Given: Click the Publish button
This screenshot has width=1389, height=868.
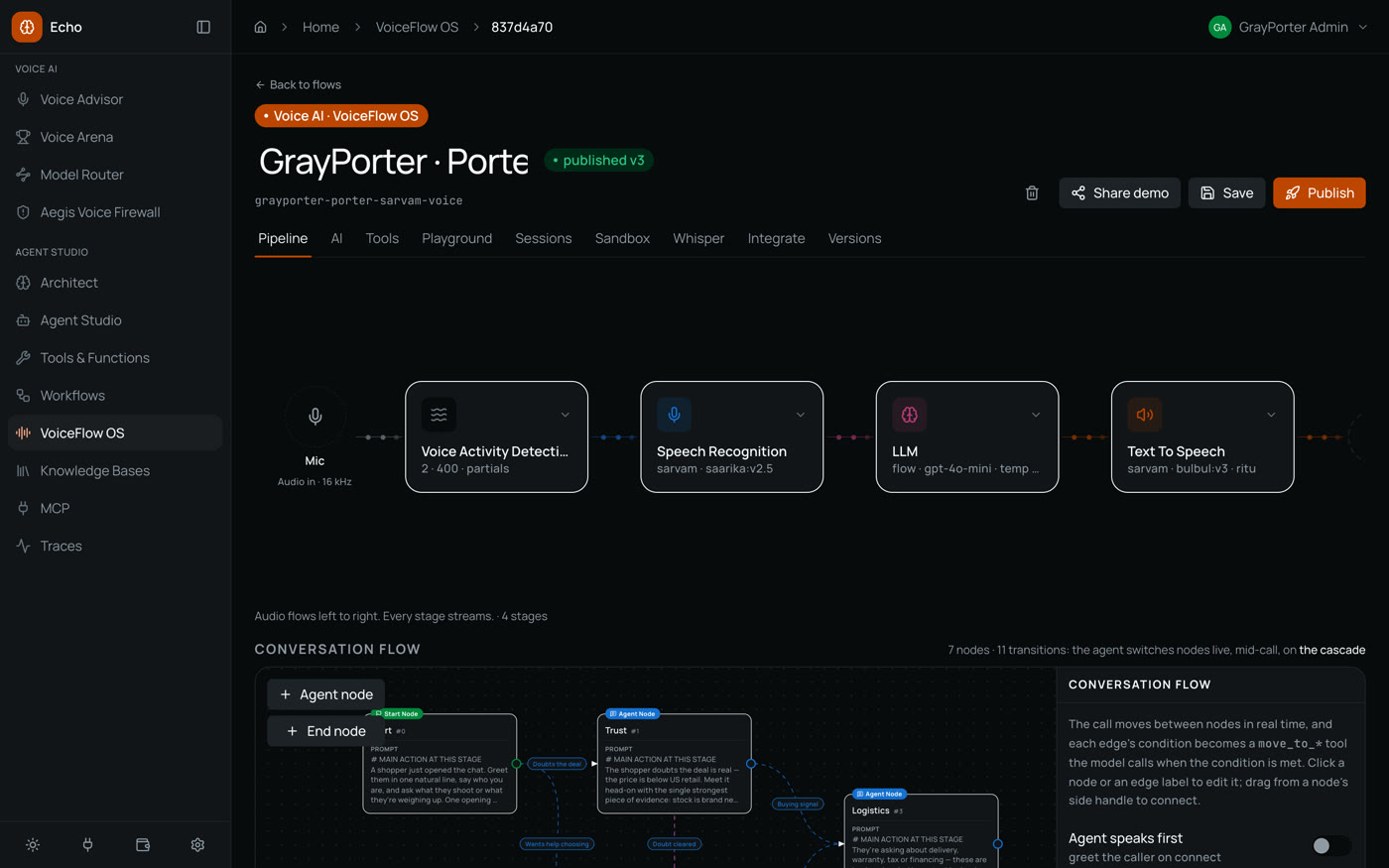Looking at the screenshot, I should coord(1319,192).
